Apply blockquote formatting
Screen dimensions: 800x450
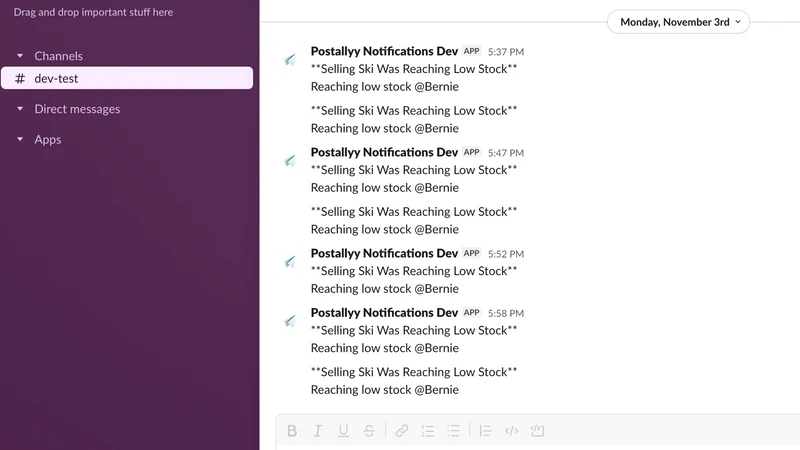[485, 431]
